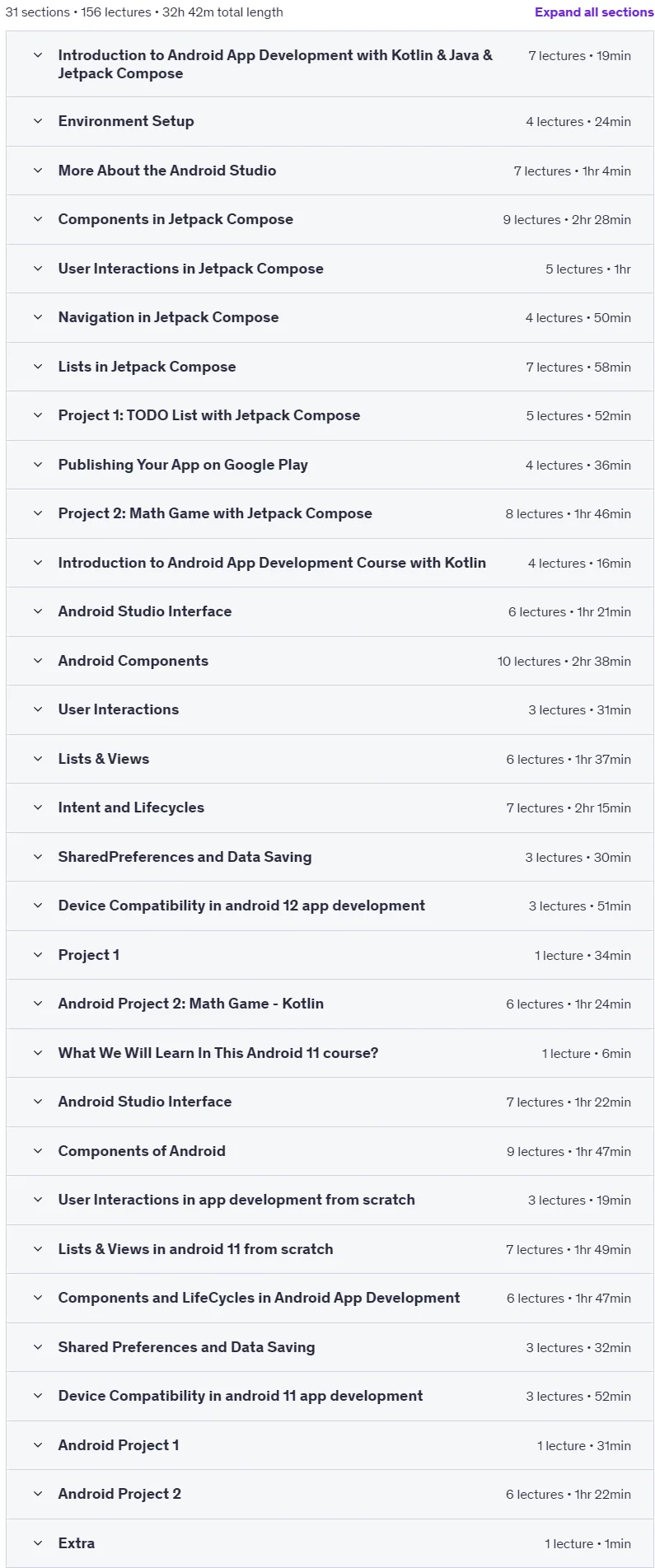Expand More About the Android Studio chevron
Viewport: 655px width, 1568px height.
coord(38,171)
